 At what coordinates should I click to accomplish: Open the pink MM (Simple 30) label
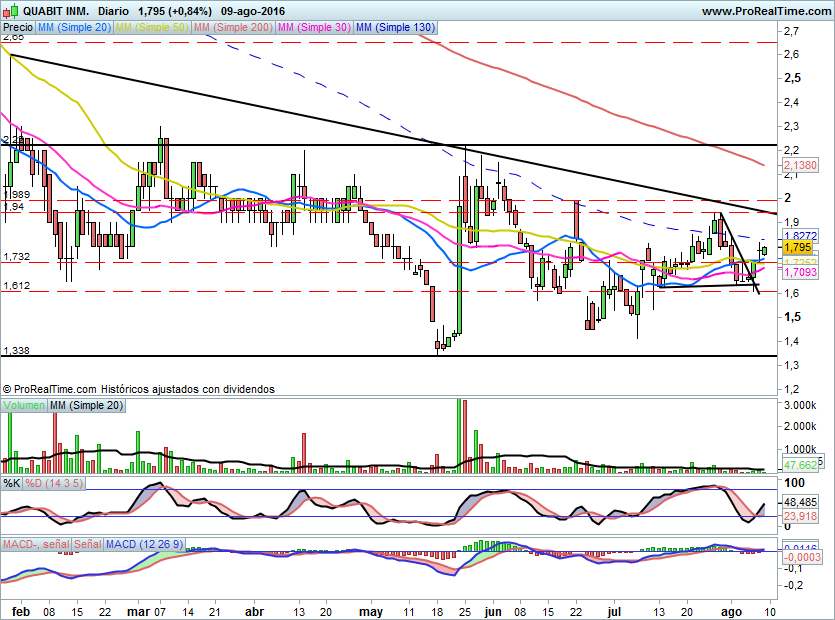[x=314, y=27]
